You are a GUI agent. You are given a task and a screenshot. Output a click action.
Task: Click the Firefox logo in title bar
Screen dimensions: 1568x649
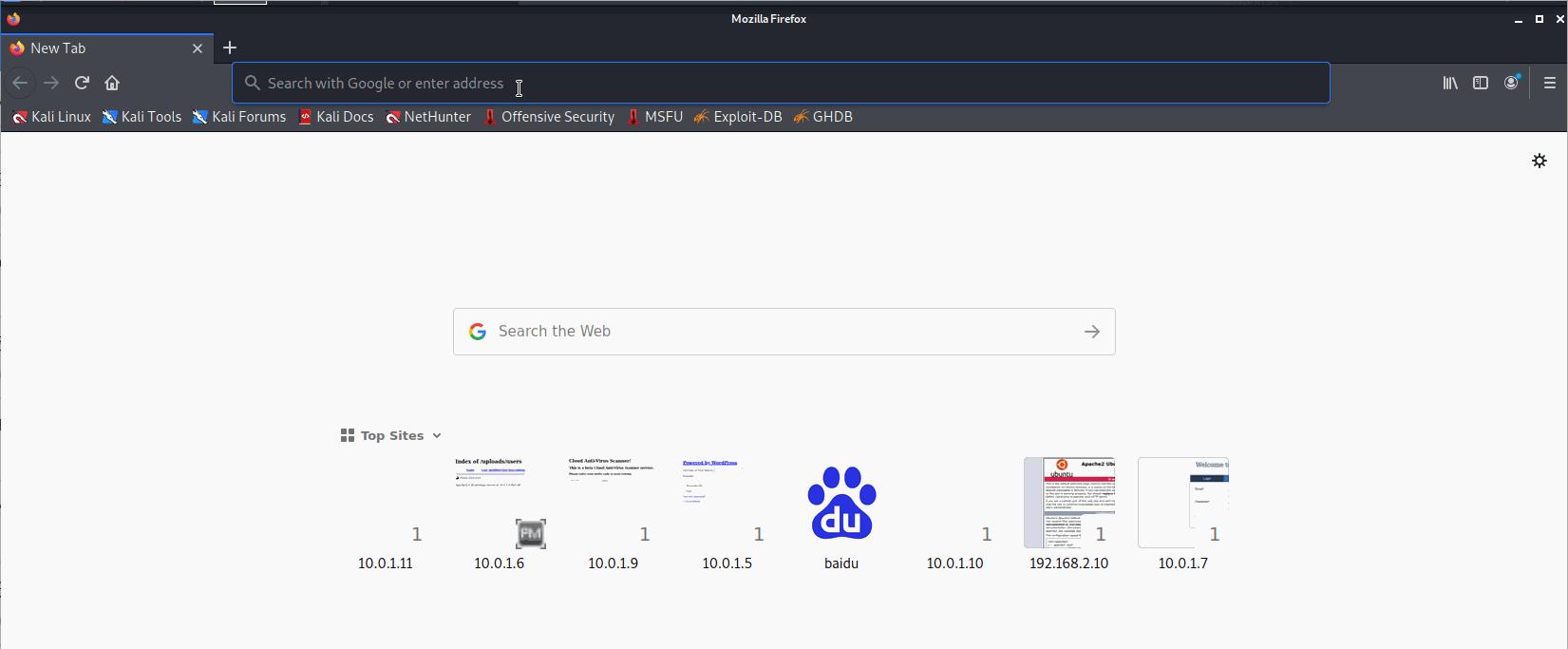(x=13, y=18)
